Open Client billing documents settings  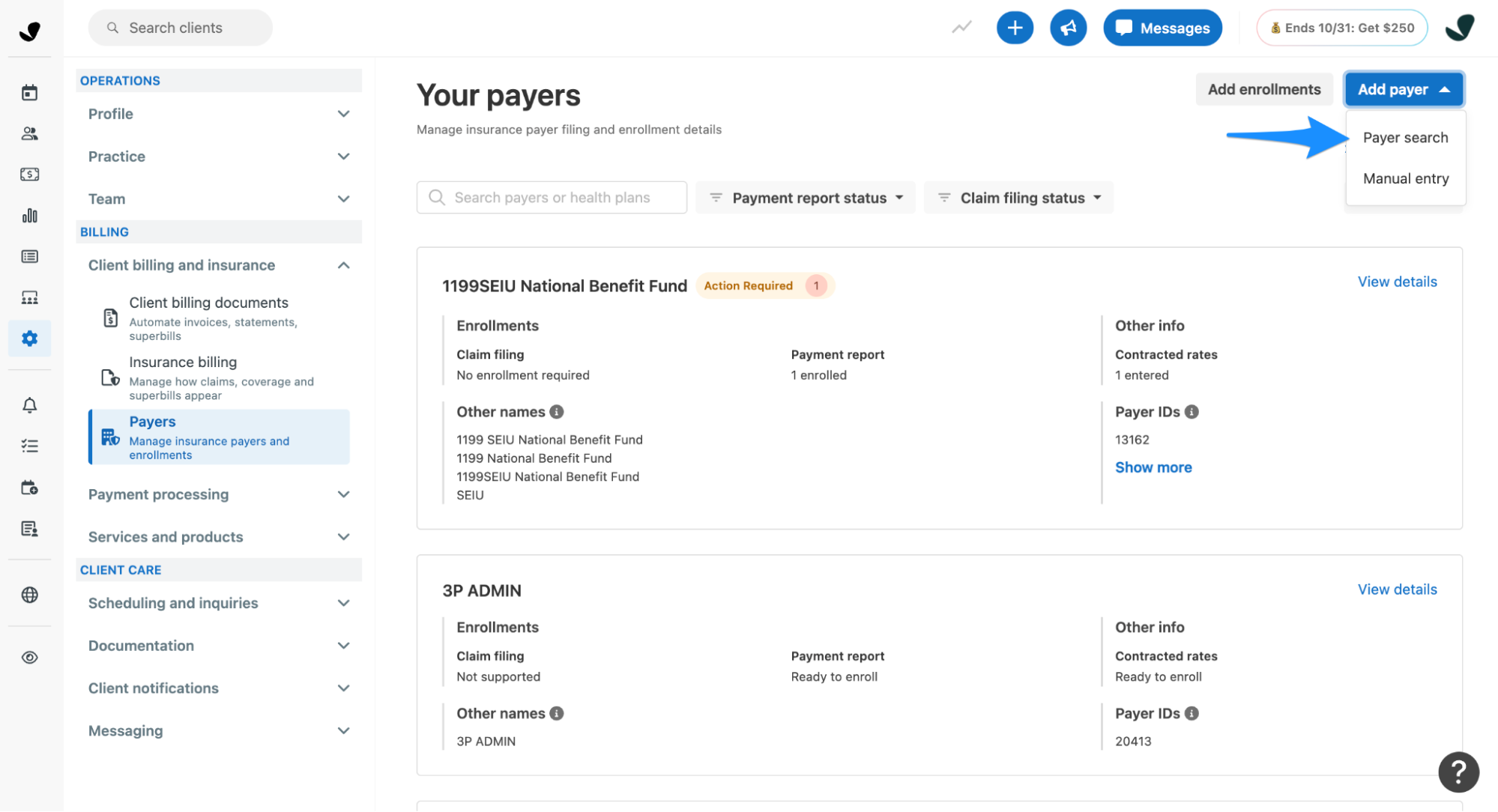pos(219,318)
